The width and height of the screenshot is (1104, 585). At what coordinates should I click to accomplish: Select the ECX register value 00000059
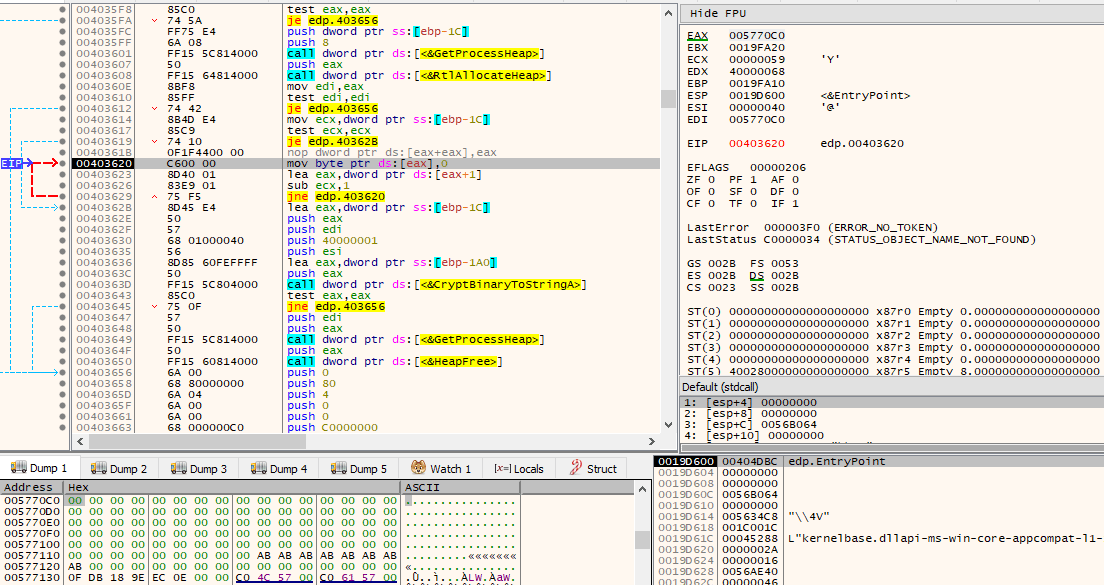[757, 59]
